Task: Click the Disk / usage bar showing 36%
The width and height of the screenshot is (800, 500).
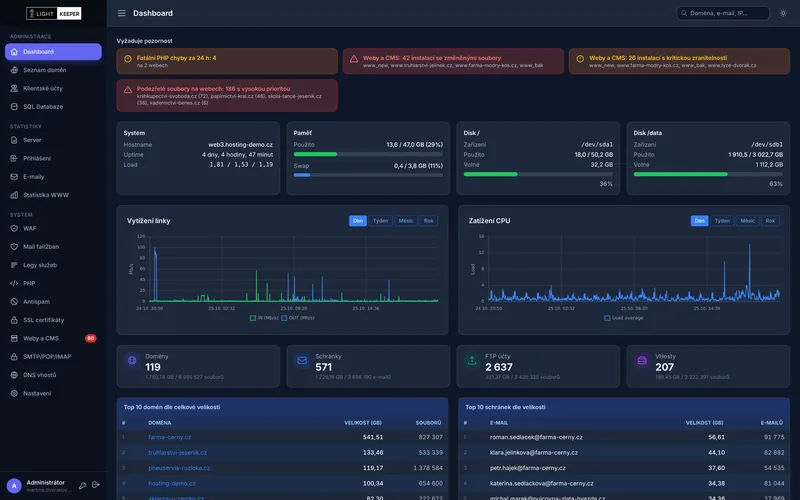Action: (538, 174)
